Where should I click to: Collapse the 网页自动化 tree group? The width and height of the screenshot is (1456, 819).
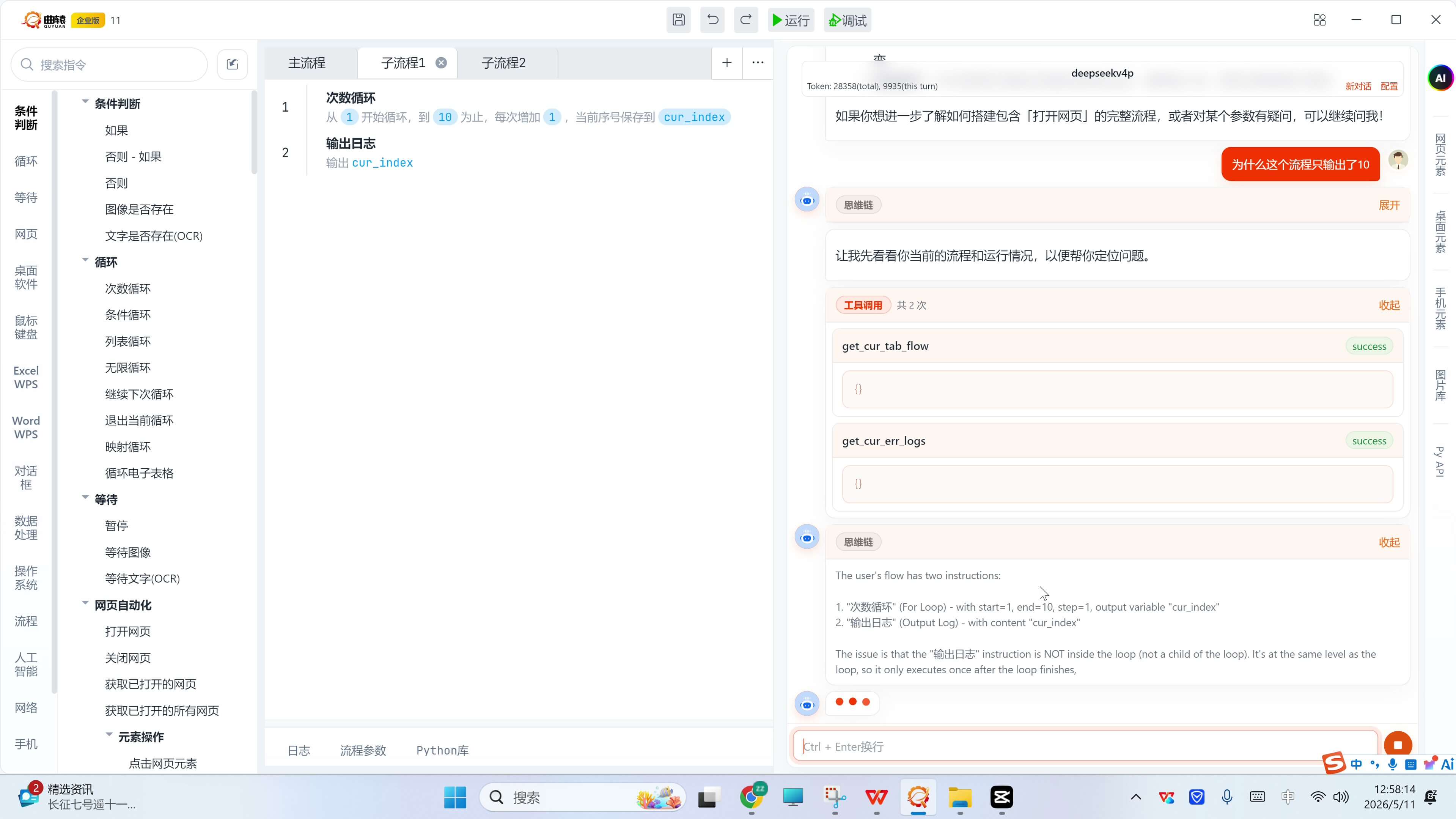(x=85, y=603)
